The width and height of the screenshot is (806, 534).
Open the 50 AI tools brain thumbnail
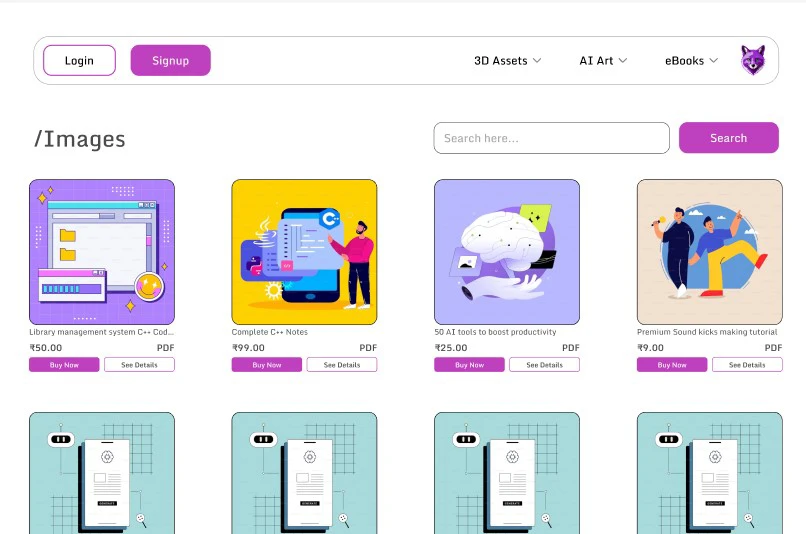point(507,252)
